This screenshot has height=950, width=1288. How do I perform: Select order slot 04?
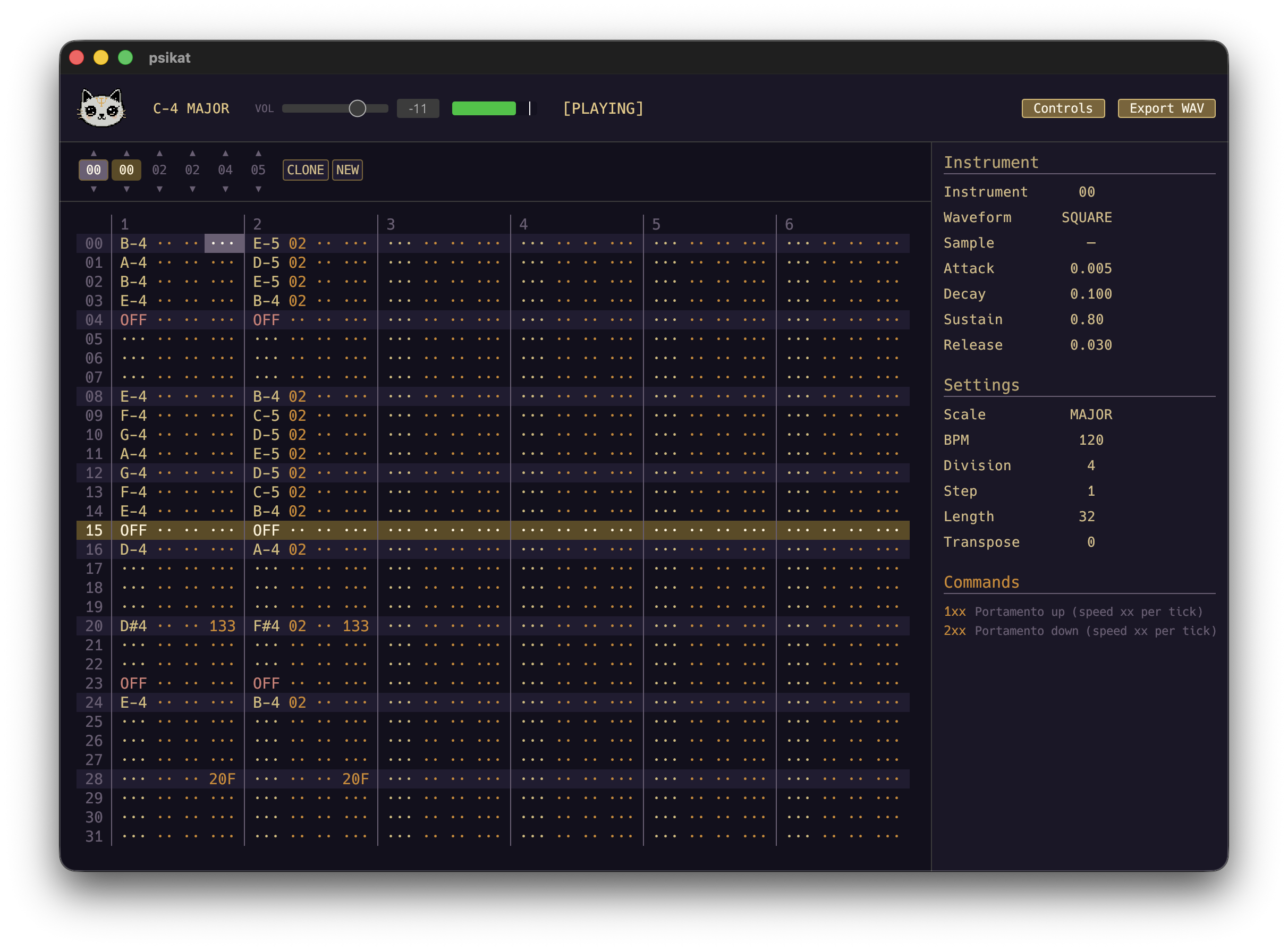pos(225,170)
